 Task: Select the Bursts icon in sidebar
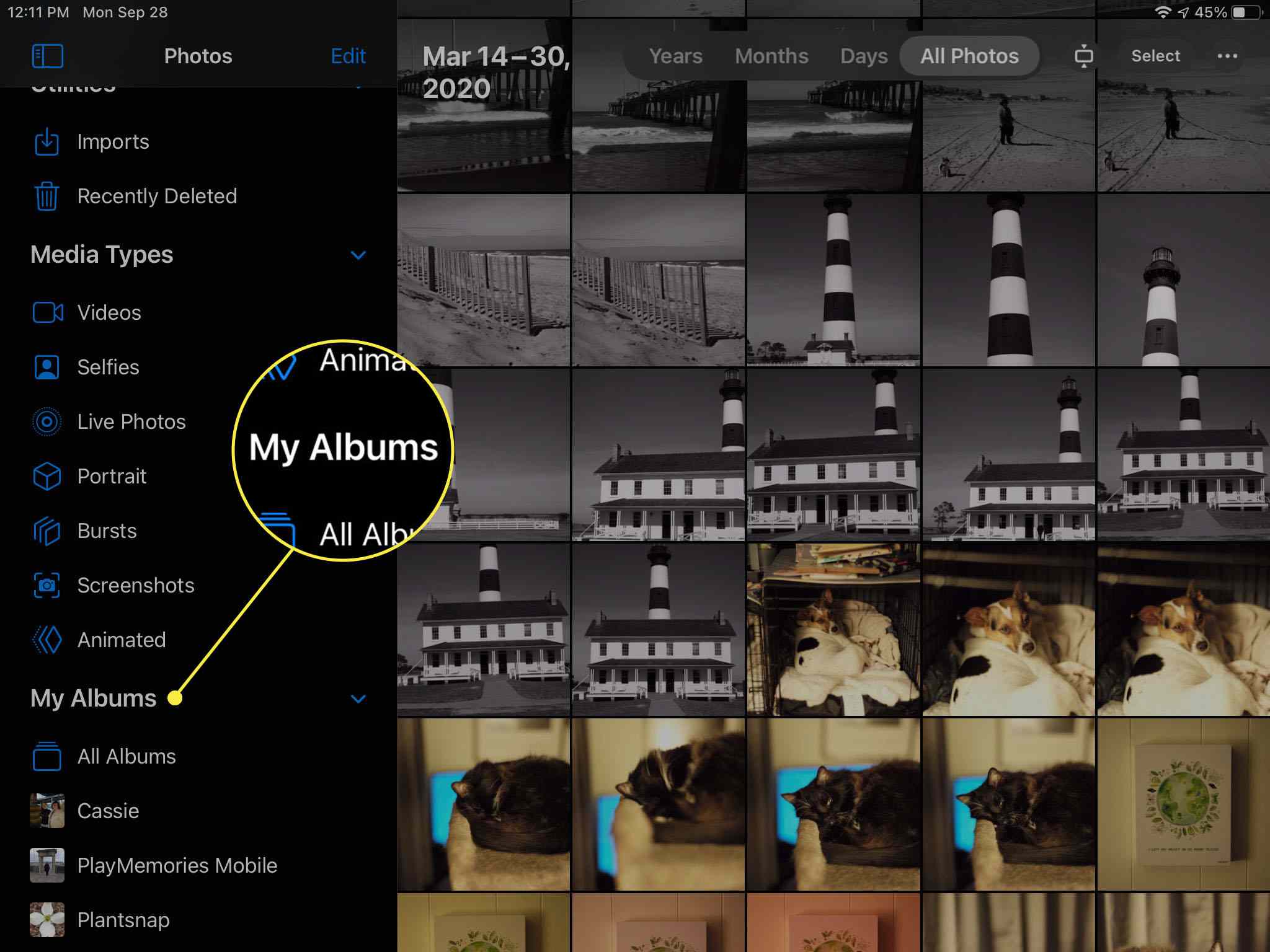48,530
